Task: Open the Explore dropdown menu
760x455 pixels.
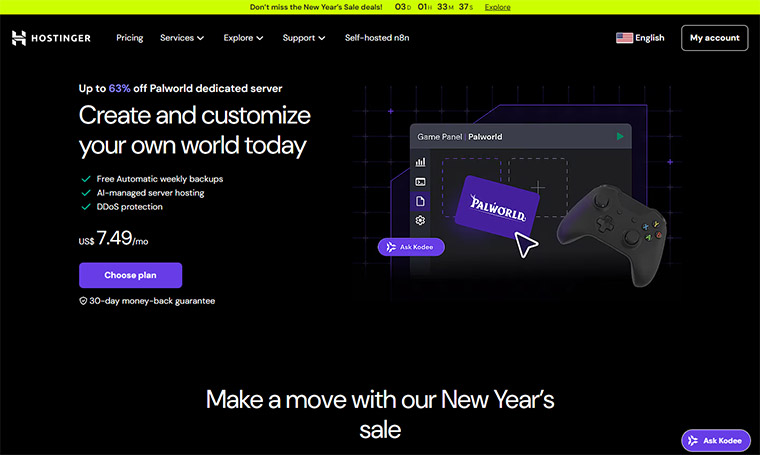Action: 243,38
